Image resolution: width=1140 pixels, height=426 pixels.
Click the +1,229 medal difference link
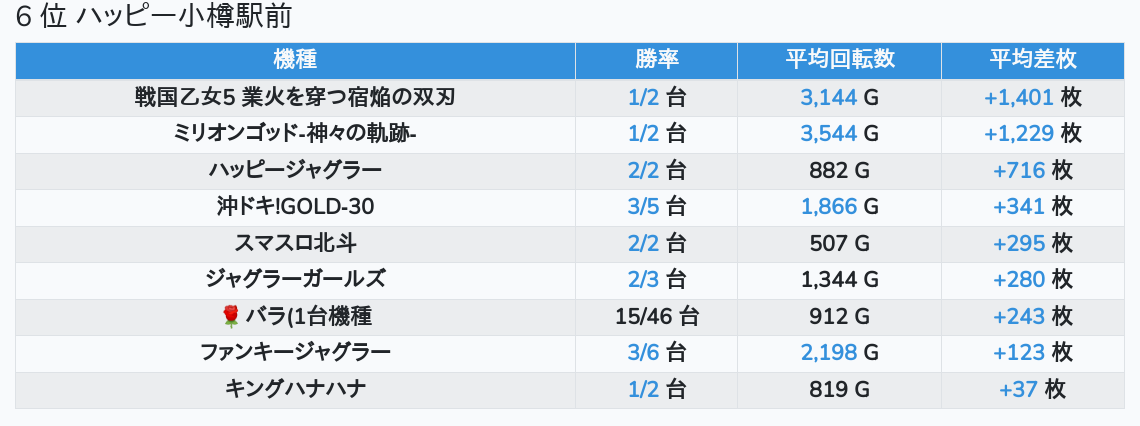[x=1019, y=134]
